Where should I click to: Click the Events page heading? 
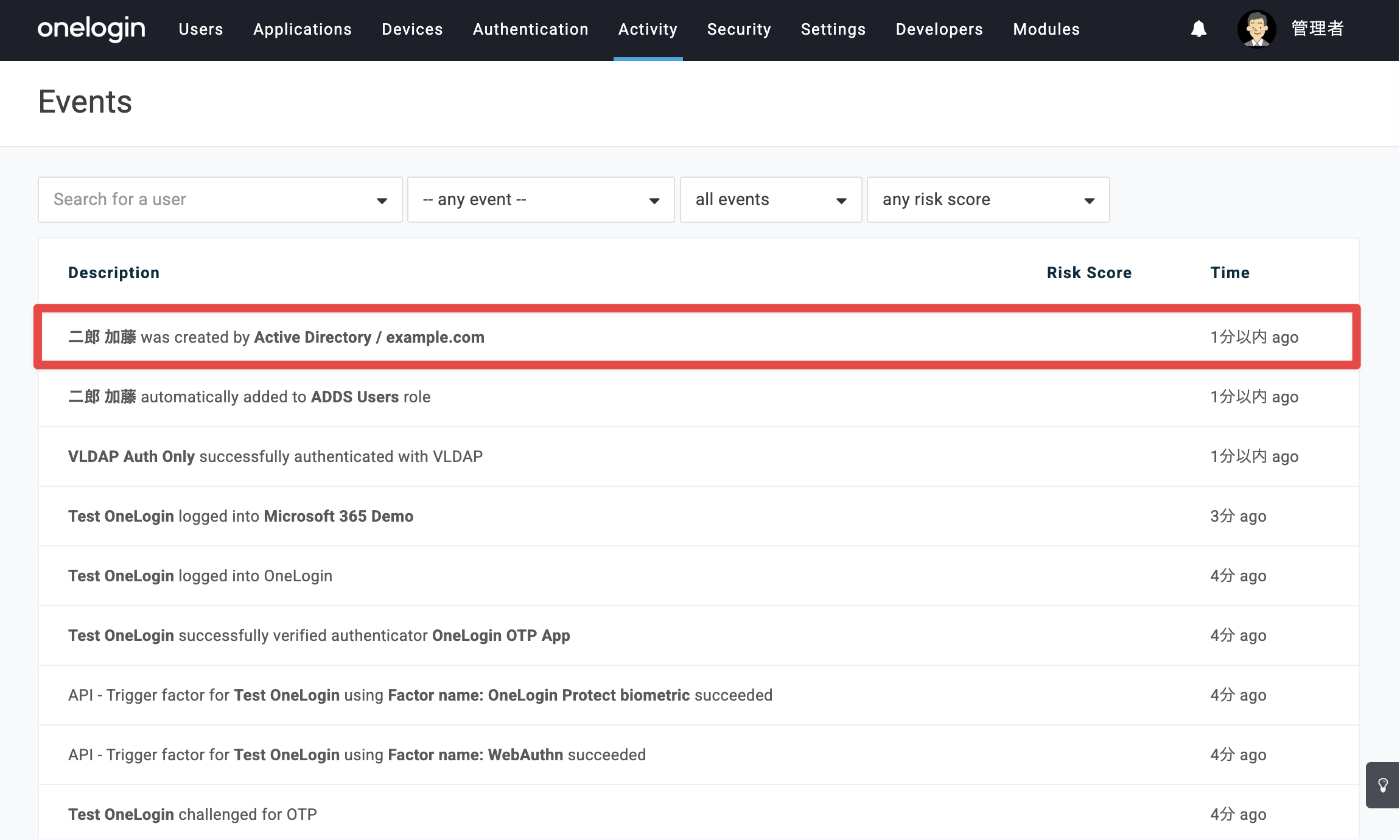click(85, 102)
